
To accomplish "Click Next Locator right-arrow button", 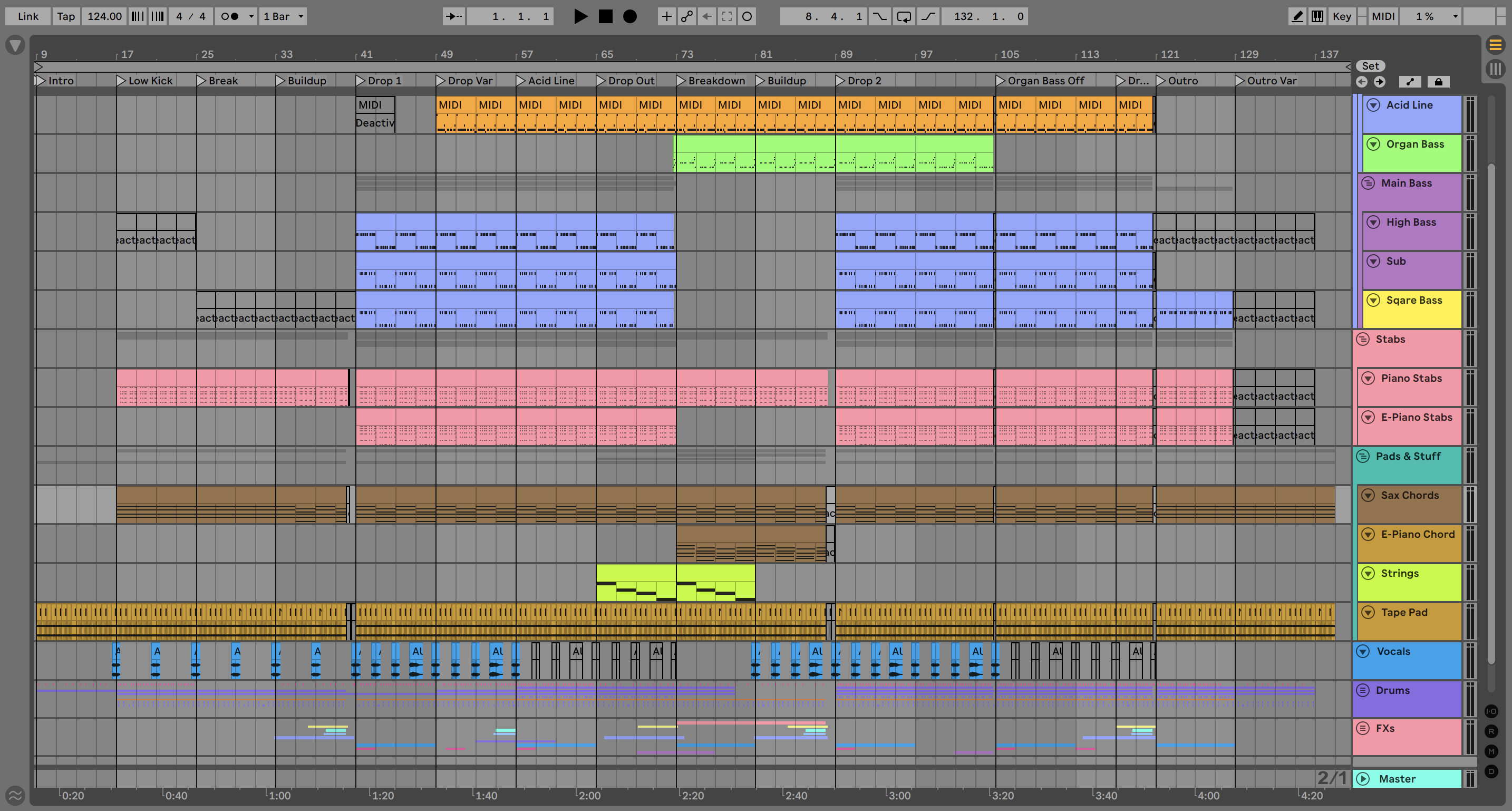I will point(1379,82).
